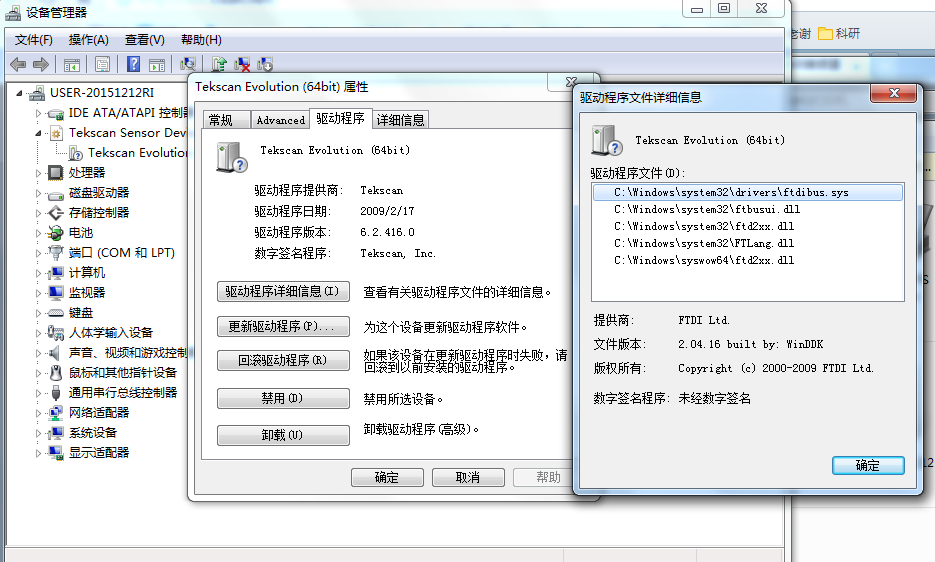This screenshot has height=562, width=935.
Task: Click 更新驱动程序(P)... button
Action: (x=283, y=326)
